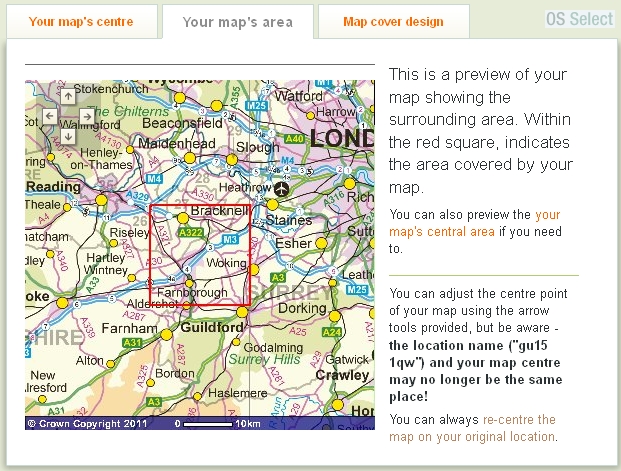Click the A40 road sign near London

(x=295, y=139)
